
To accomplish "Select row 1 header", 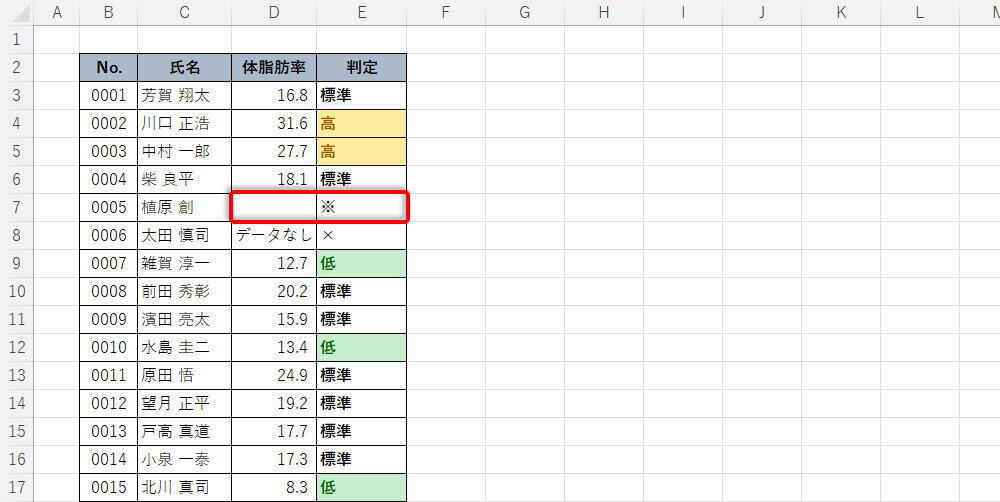I will (x=17, y=40).
